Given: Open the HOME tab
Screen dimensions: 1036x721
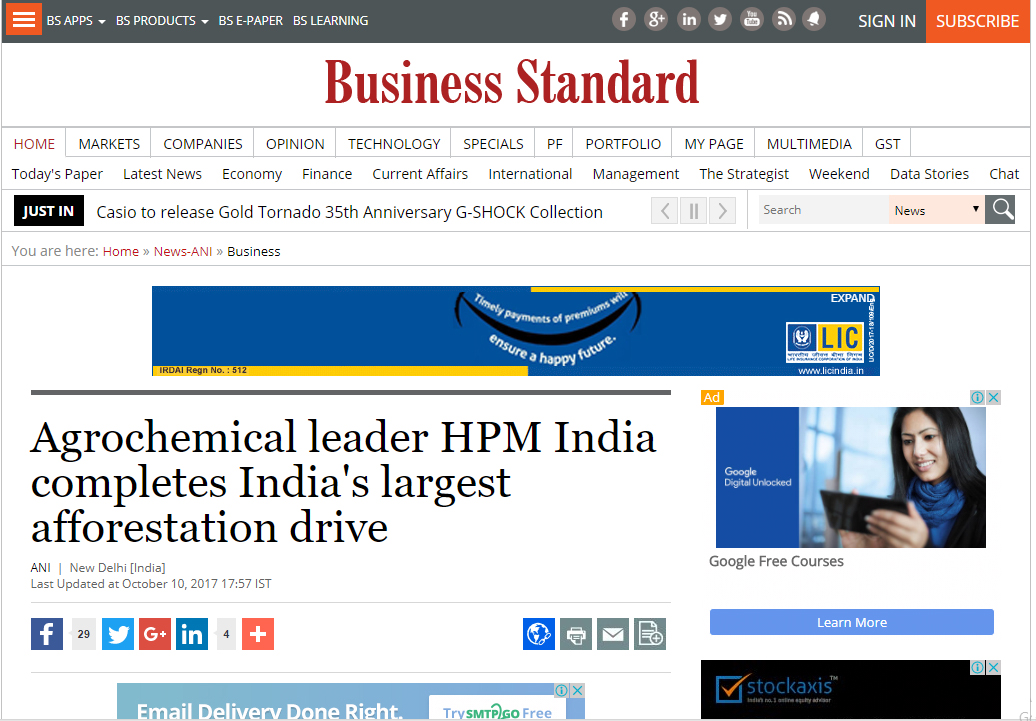Looking at the screenshot, I should point(34,144).
